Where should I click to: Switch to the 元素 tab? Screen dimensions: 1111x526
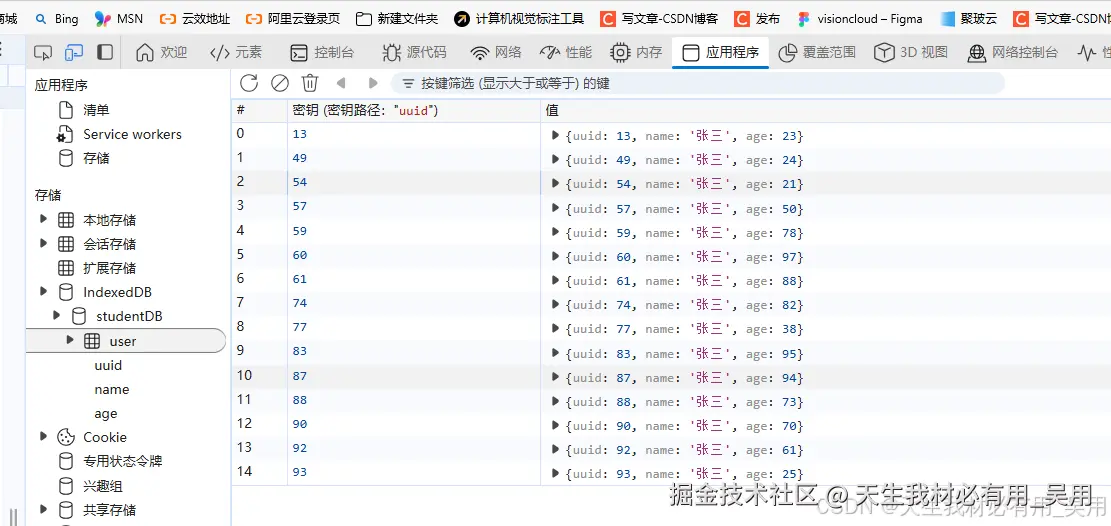click(236, 52)
